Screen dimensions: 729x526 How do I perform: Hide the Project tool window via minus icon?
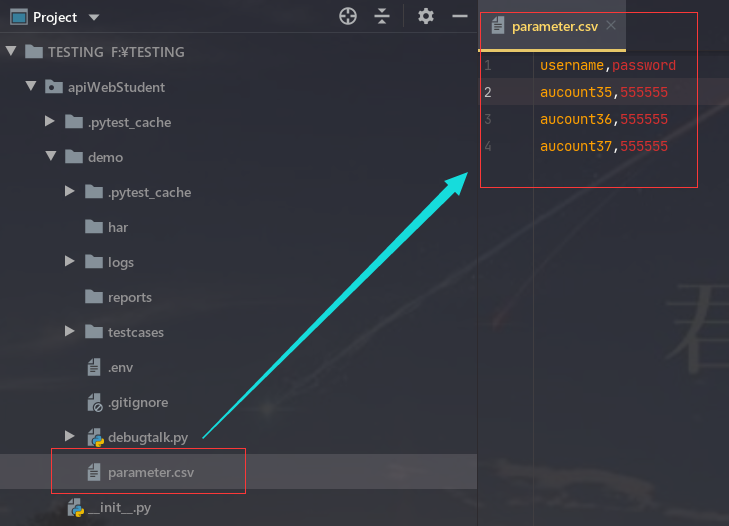(x=460, y=16)
